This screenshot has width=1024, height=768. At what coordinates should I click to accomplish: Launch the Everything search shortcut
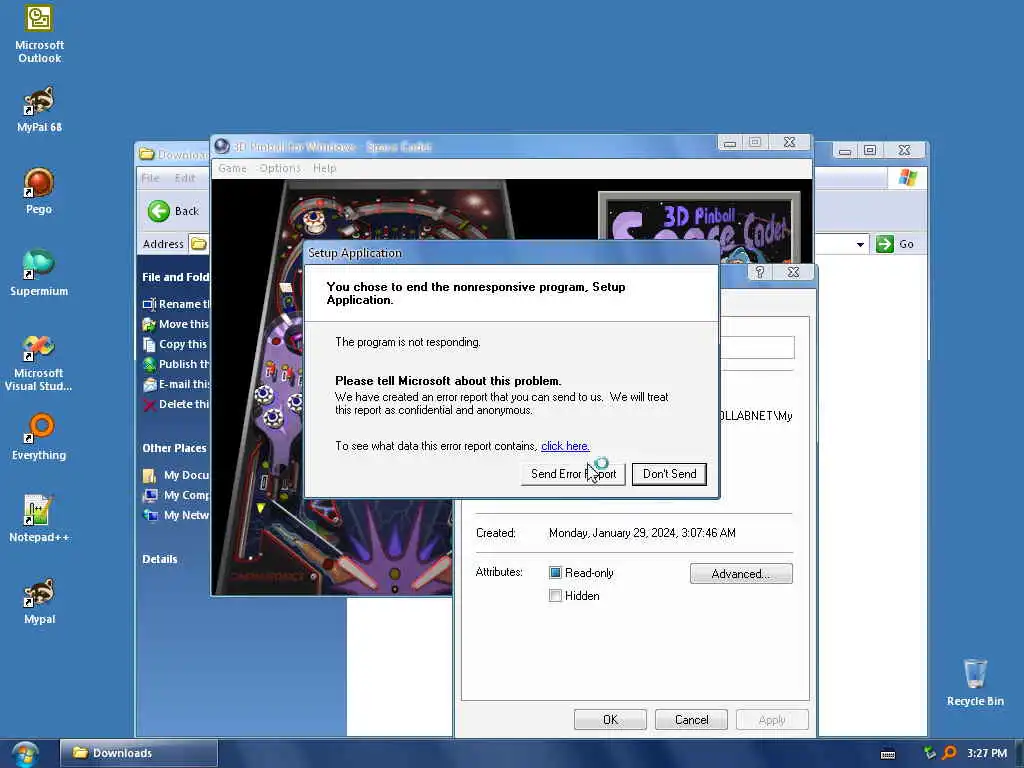[39, 437]
